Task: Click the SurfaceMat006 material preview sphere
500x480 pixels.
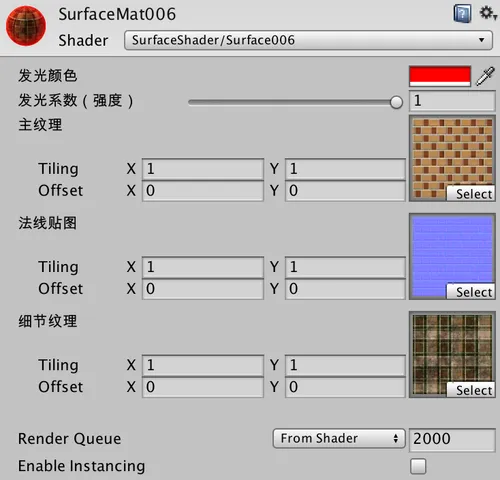Action: point(26,26)
